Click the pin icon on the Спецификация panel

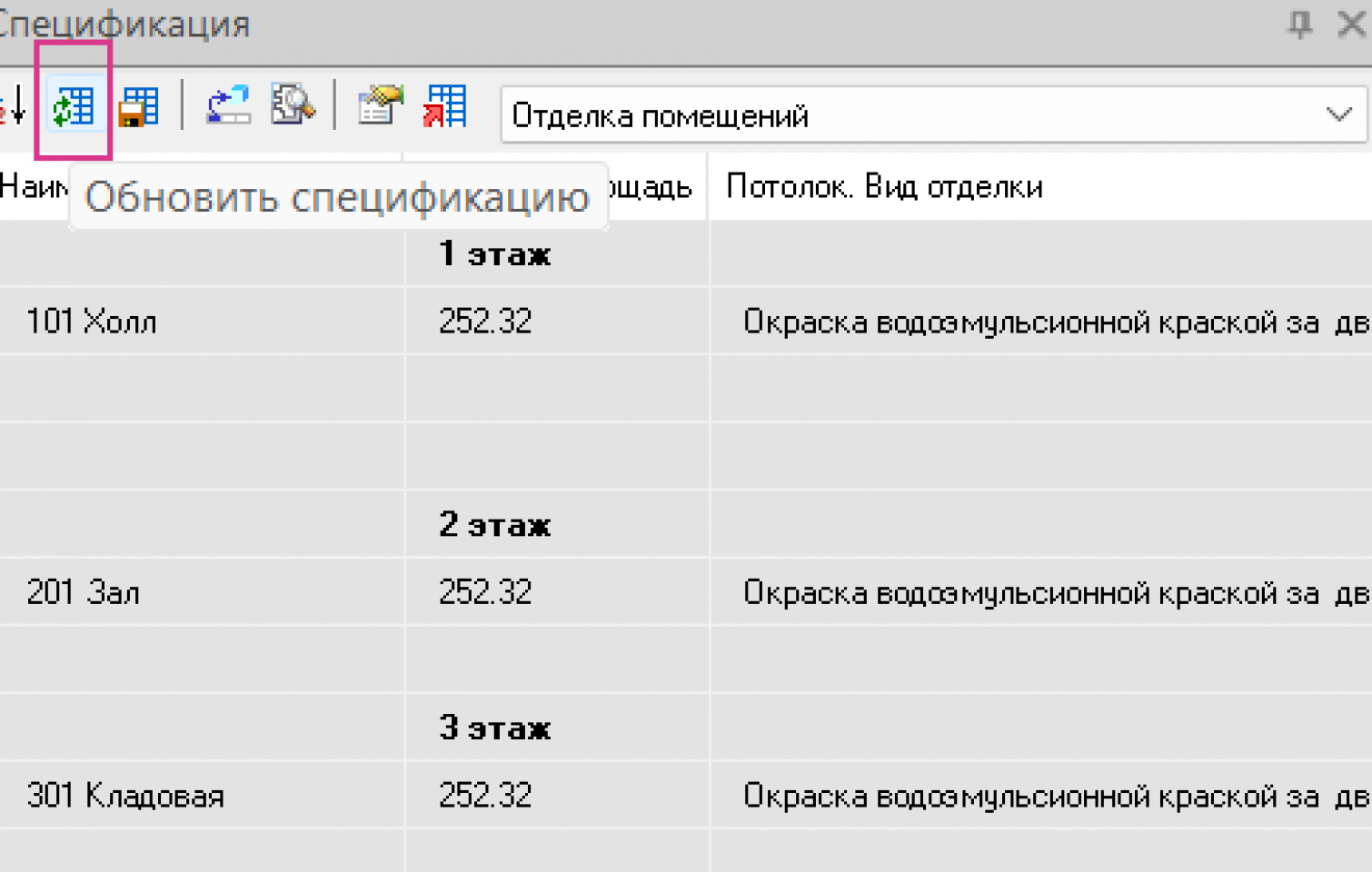point(1301,25)
